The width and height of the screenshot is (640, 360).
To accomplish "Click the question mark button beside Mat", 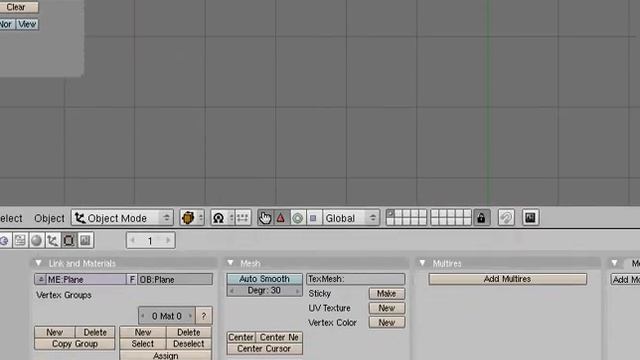I will [204, 316].
